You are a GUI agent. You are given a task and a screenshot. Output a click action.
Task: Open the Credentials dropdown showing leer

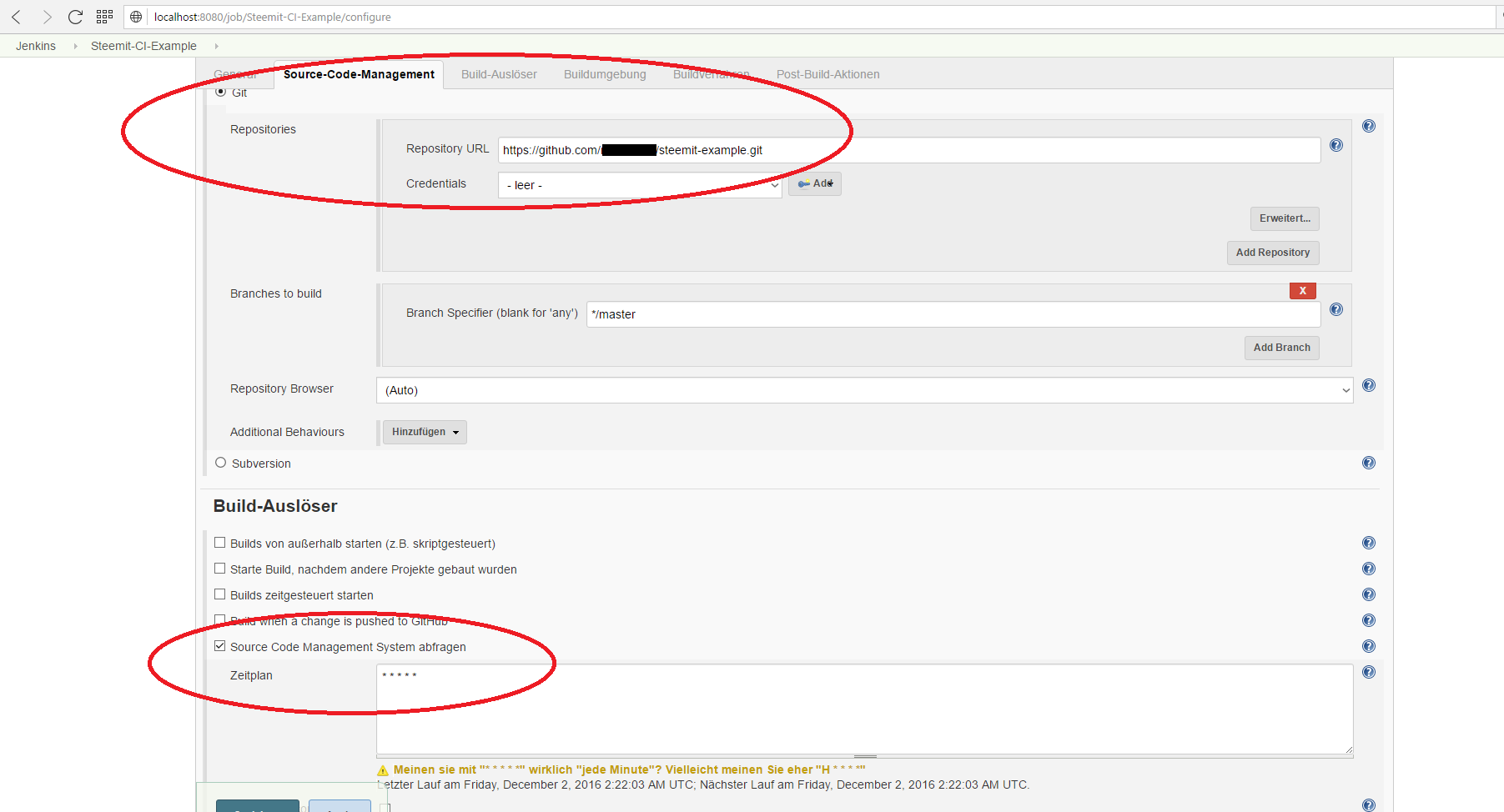(x=640, y=185)
